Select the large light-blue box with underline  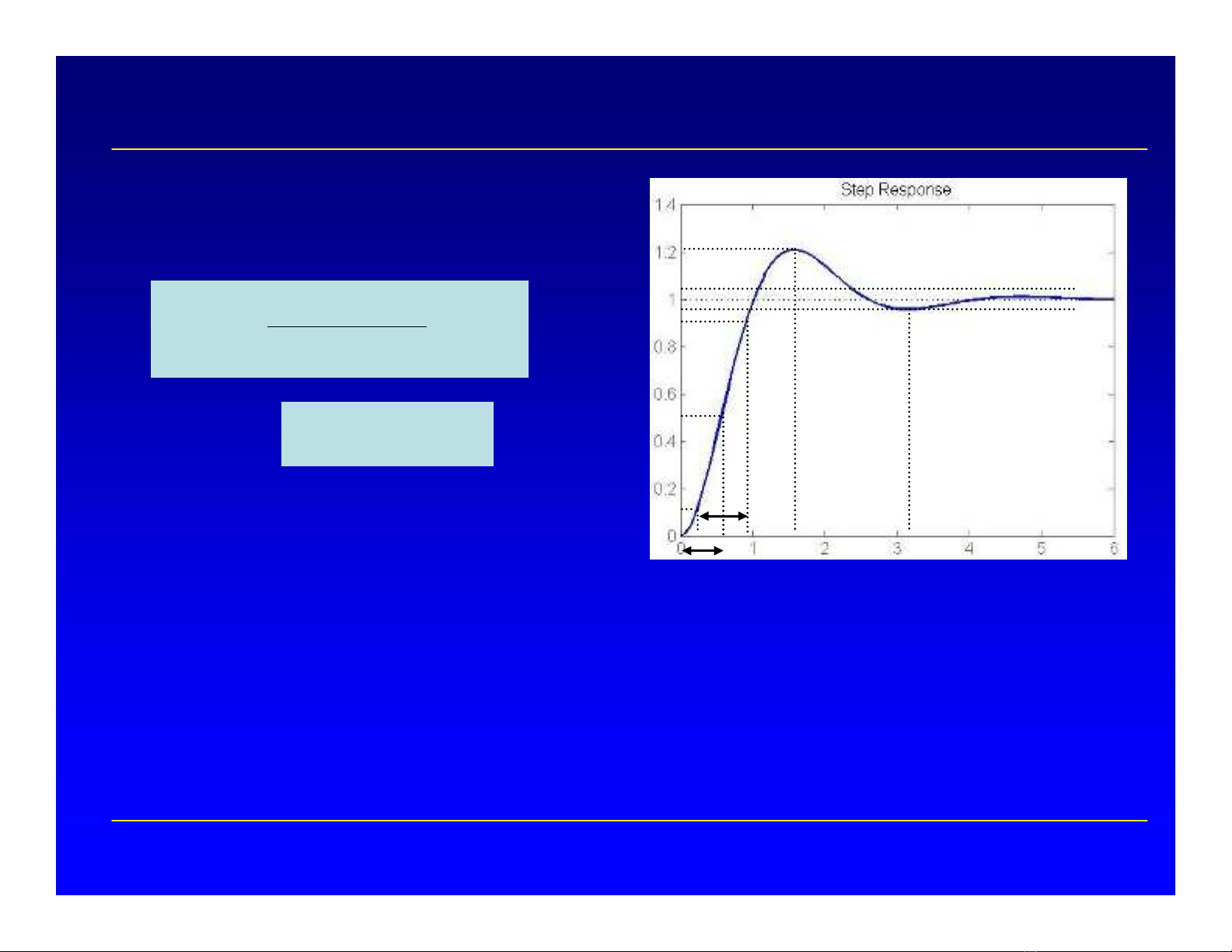(x=339, y=329)
